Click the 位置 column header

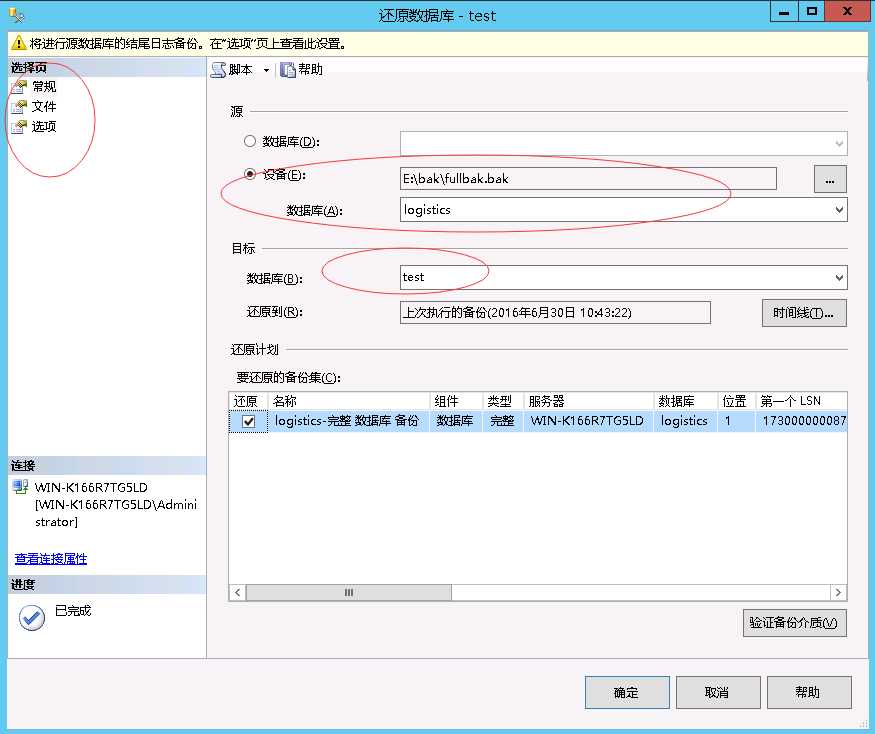(737, 401)
